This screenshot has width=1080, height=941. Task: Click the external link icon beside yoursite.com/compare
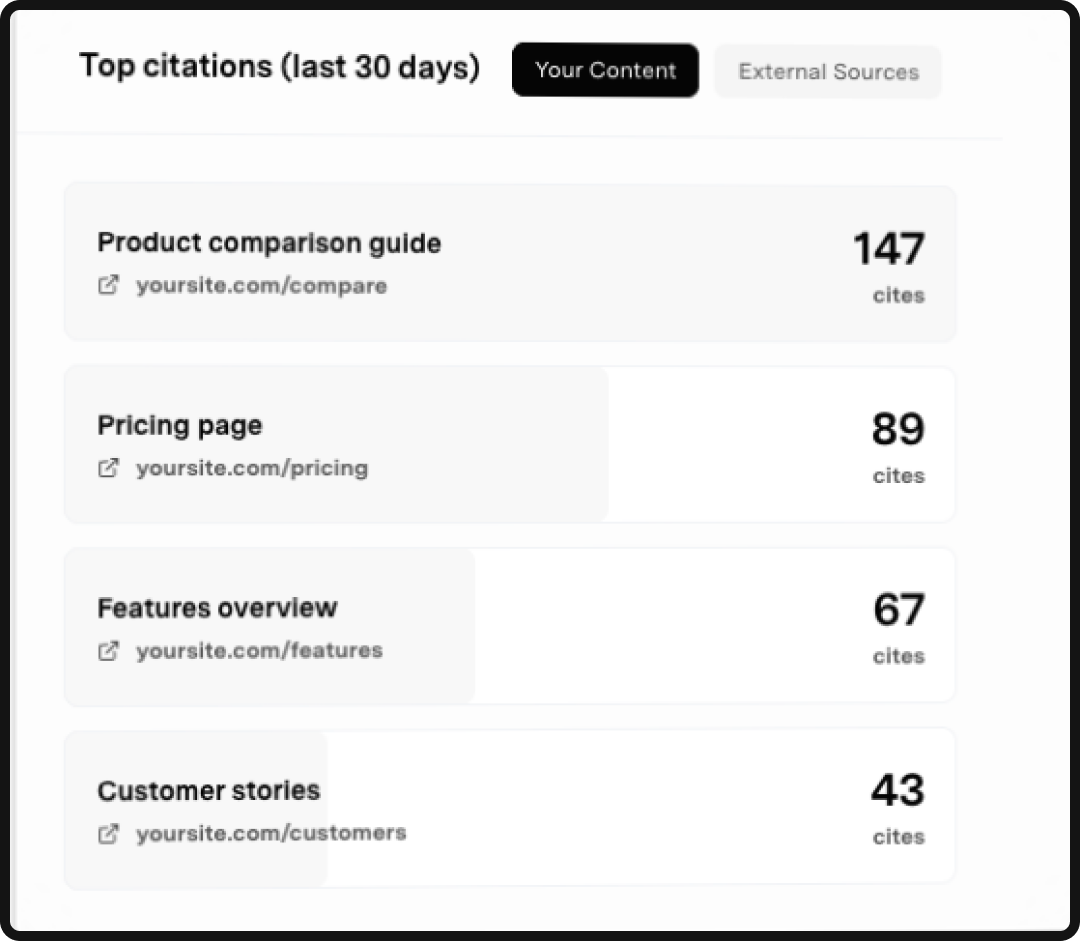[108, 285]
